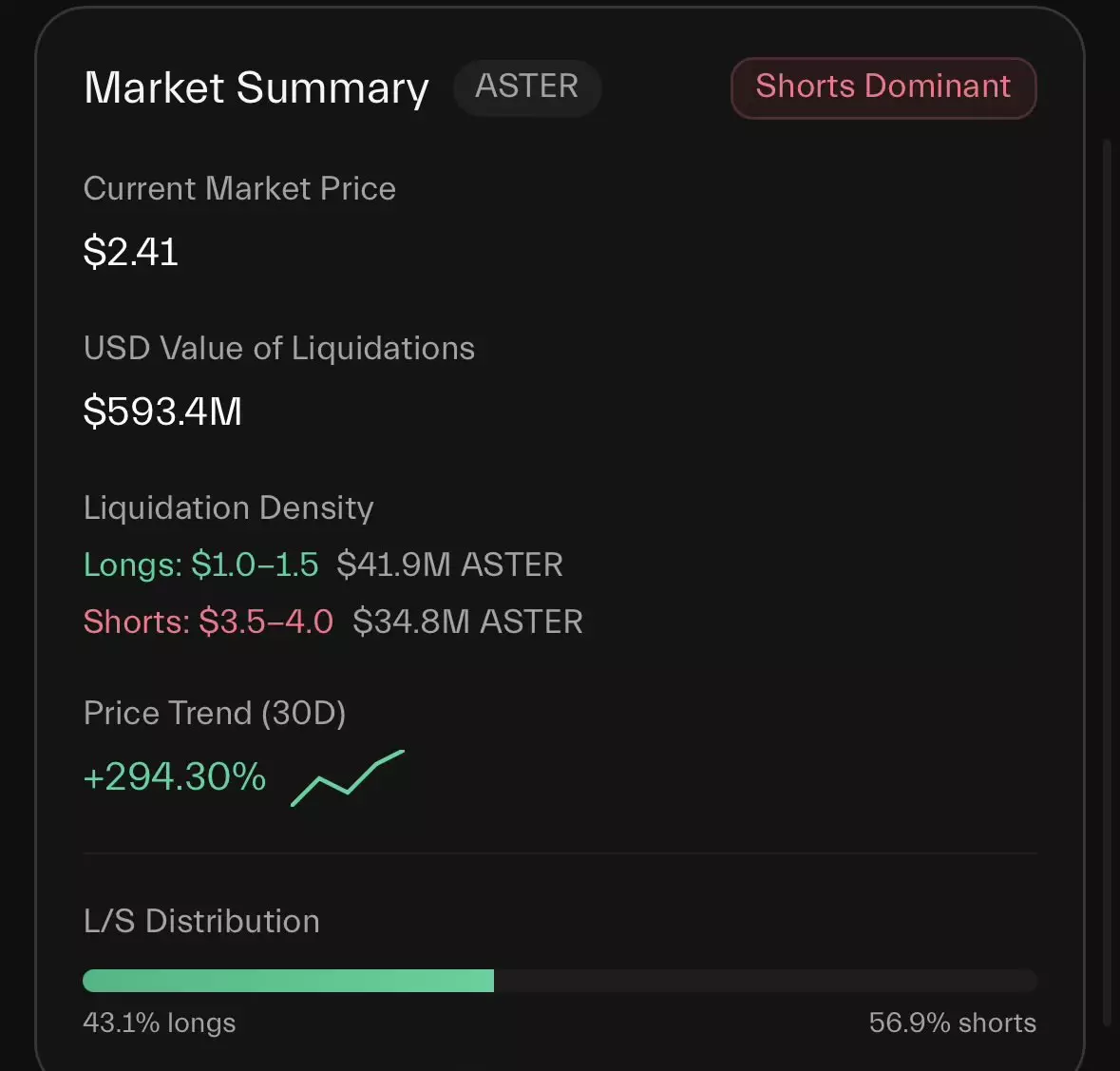
Task: Click the 43.1% longs label
Action: pyautogui.click(x=160, y=1023)
